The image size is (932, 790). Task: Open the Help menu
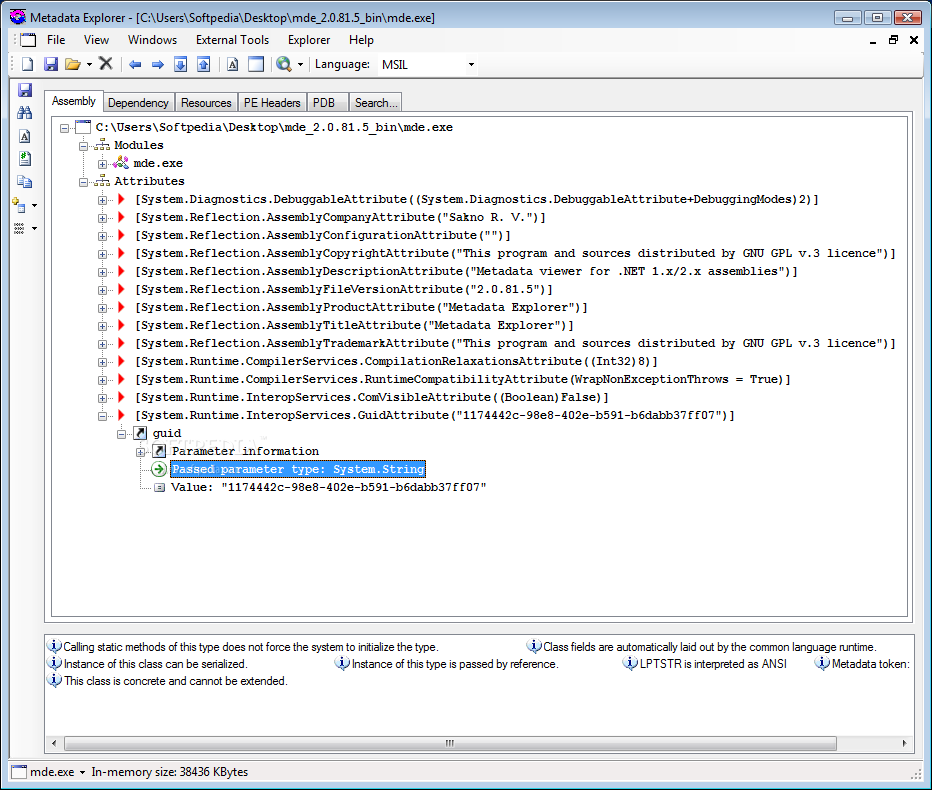(x=361, y=40)
